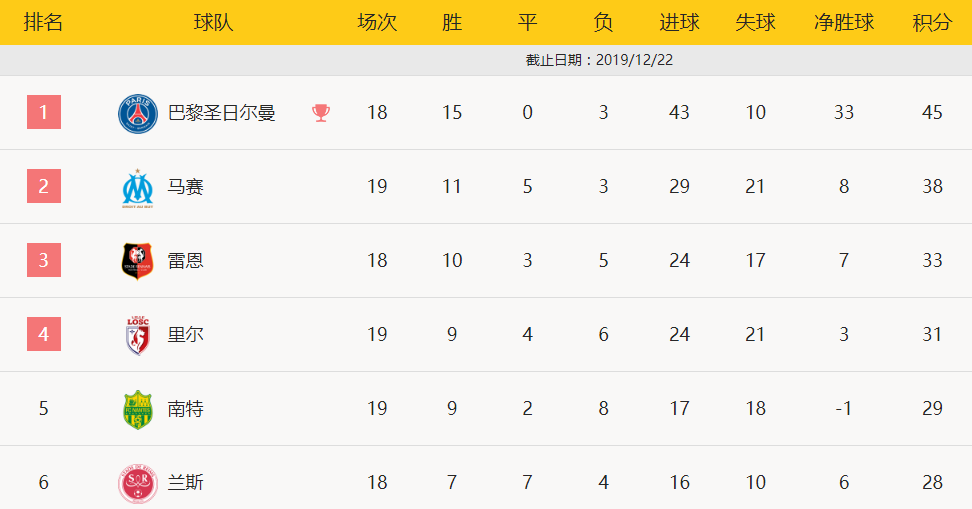Select the 雷恩 team name
This screenshot has height=509, width=972.
[x=185, y=260]
